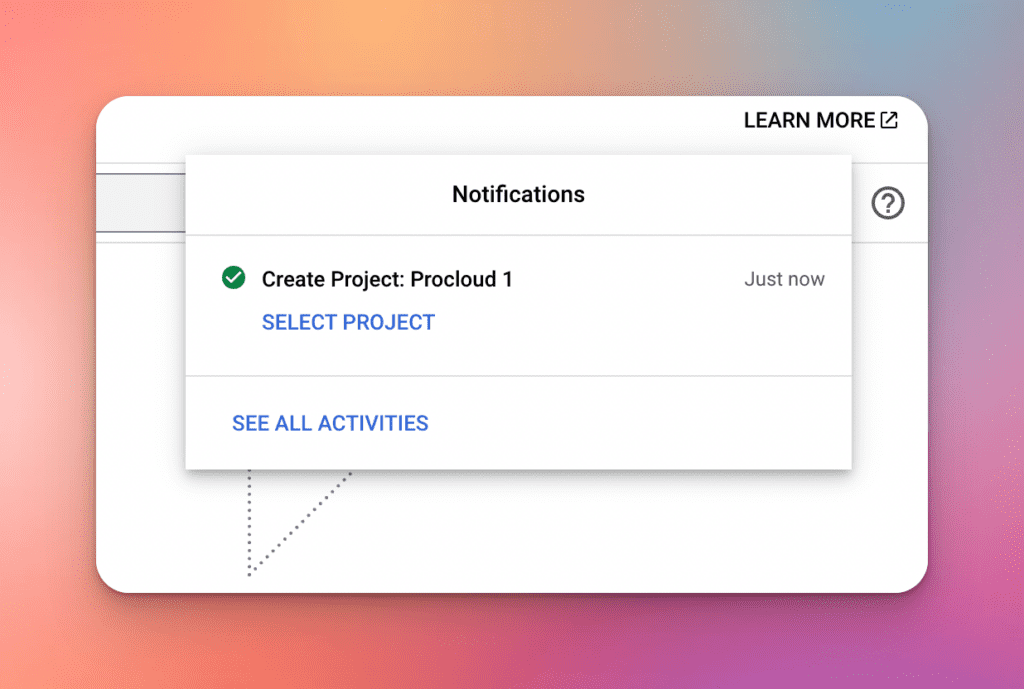Screen dimensions: 1024x689
Task: Select the Create Project: Procloud 1 notification
Action: pyautogui.click(x=387, y=280)
